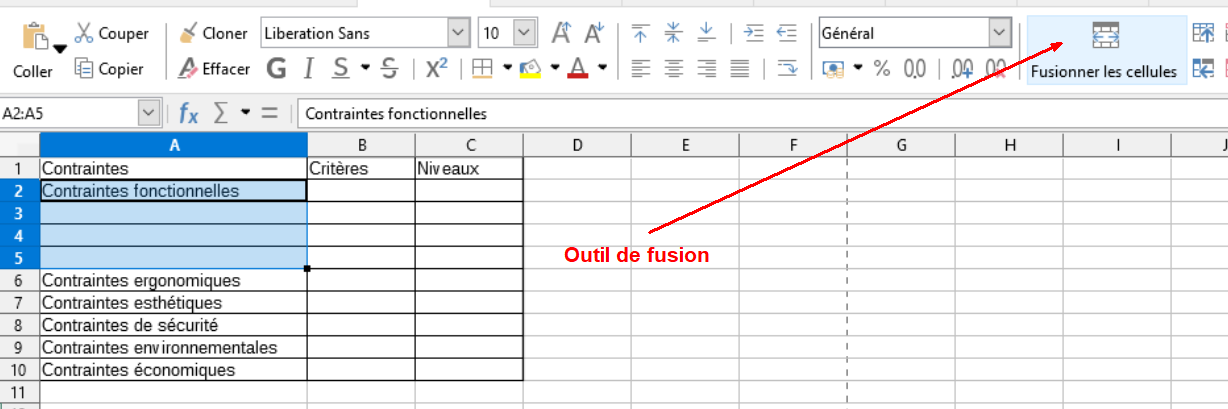Click the Effacer clear formatting icon
Viewport: 1228px width, 409px height.
click(x=188, y=69)
